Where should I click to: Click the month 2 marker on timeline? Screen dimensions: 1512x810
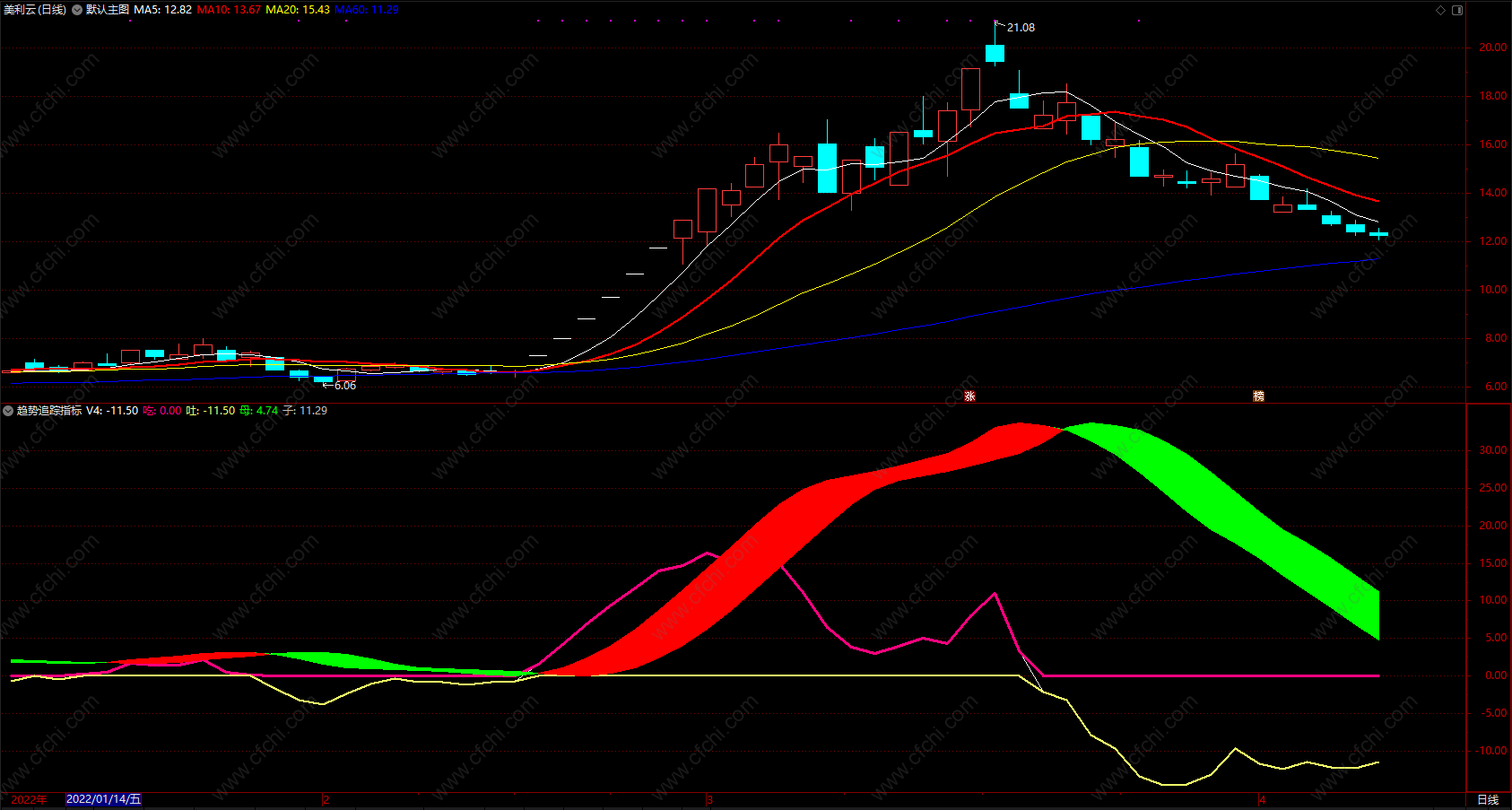tap(326, 799)
